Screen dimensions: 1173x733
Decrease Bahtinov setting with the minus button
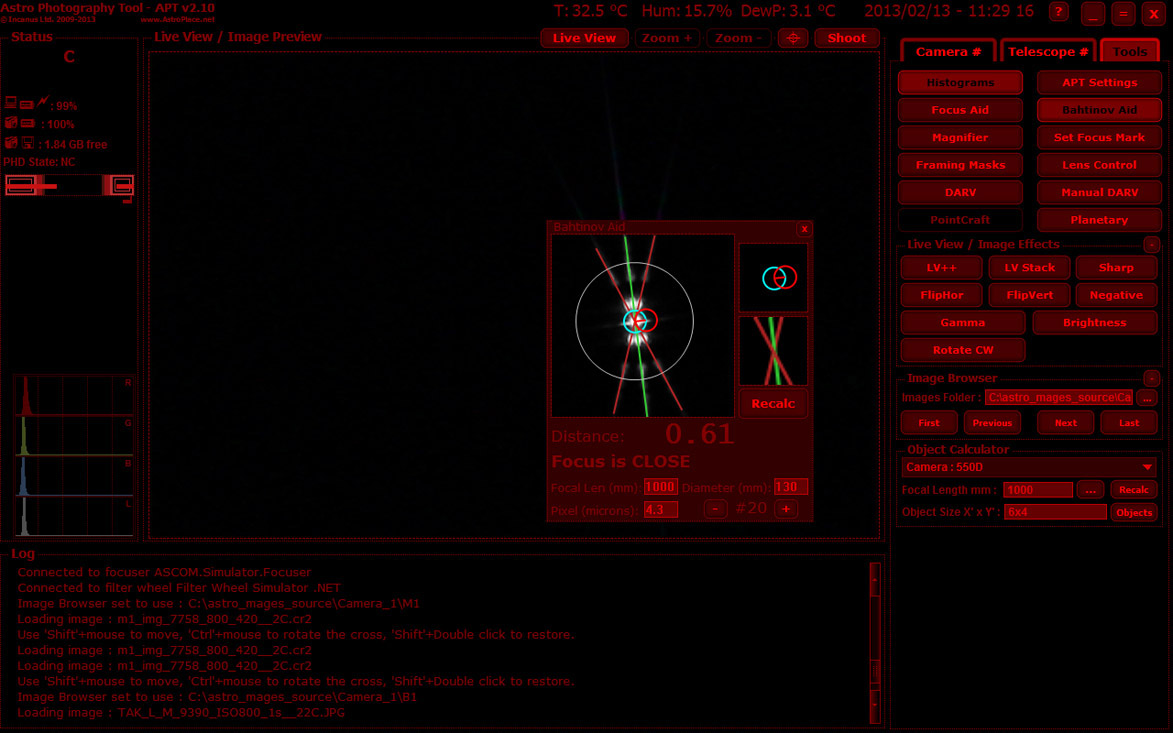(x=715, y=508)
